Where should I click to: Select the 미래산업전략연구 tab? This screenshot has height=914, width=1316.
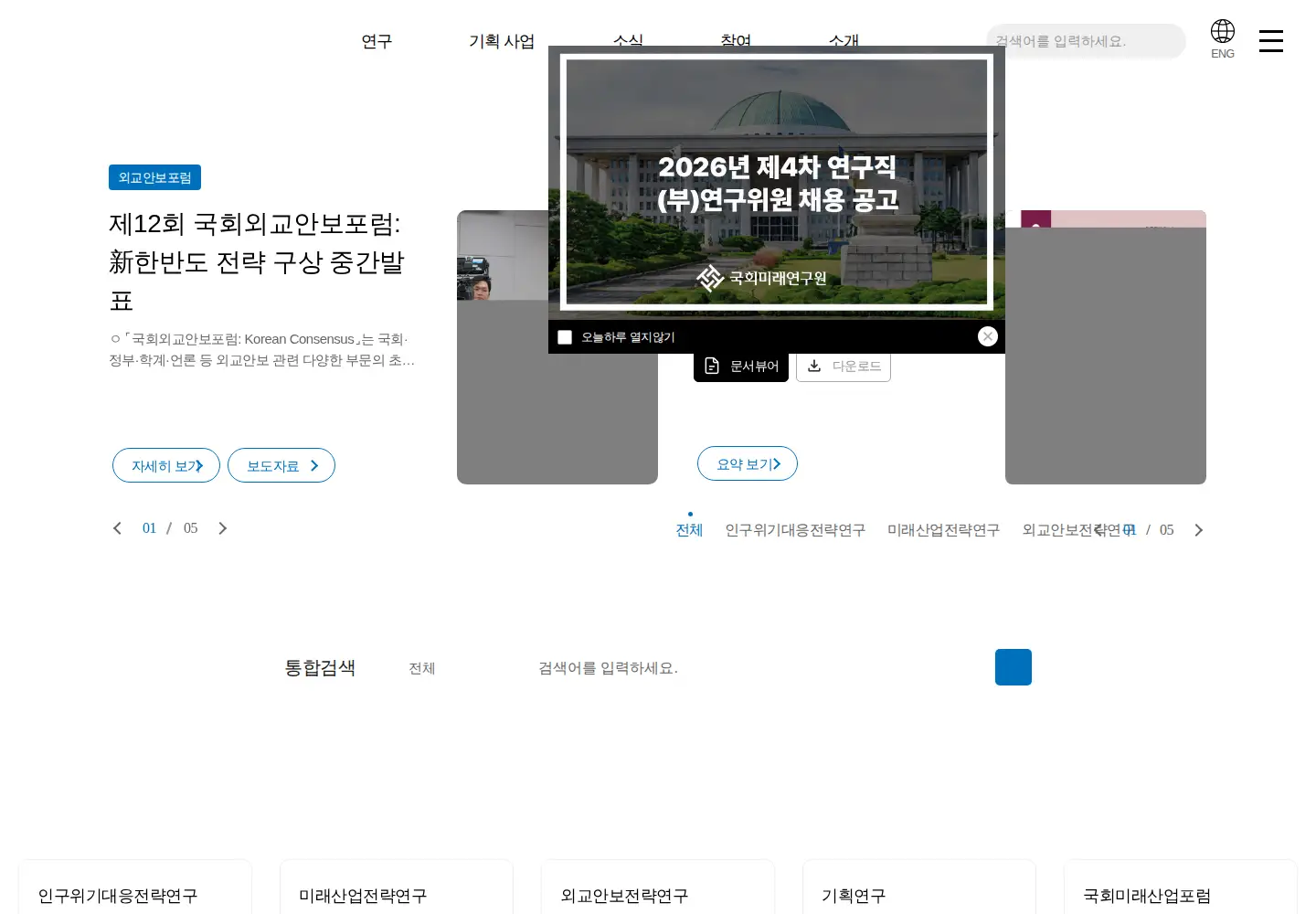pos(943,530)
